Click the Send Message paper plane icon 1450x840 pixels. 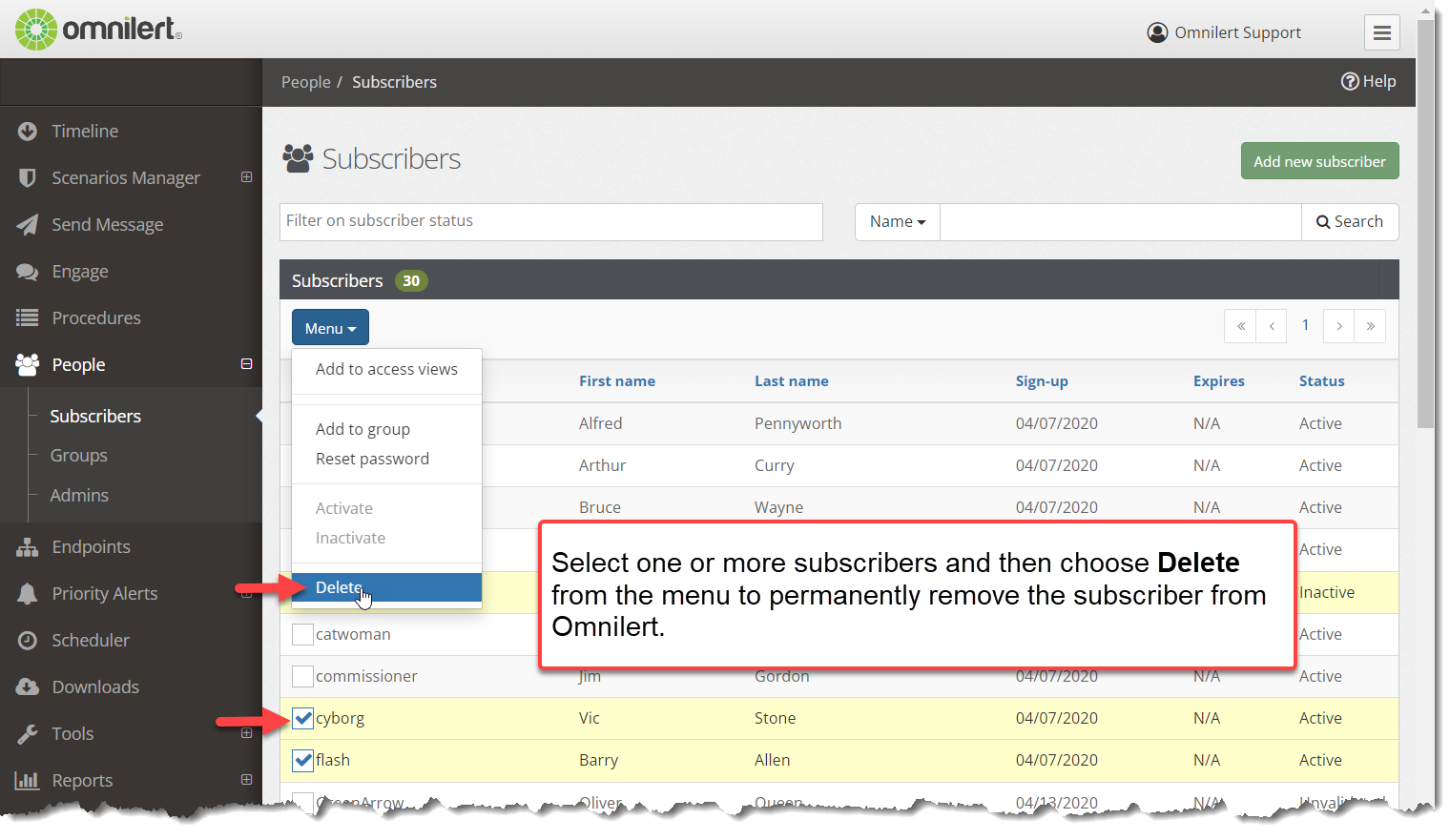28,225
